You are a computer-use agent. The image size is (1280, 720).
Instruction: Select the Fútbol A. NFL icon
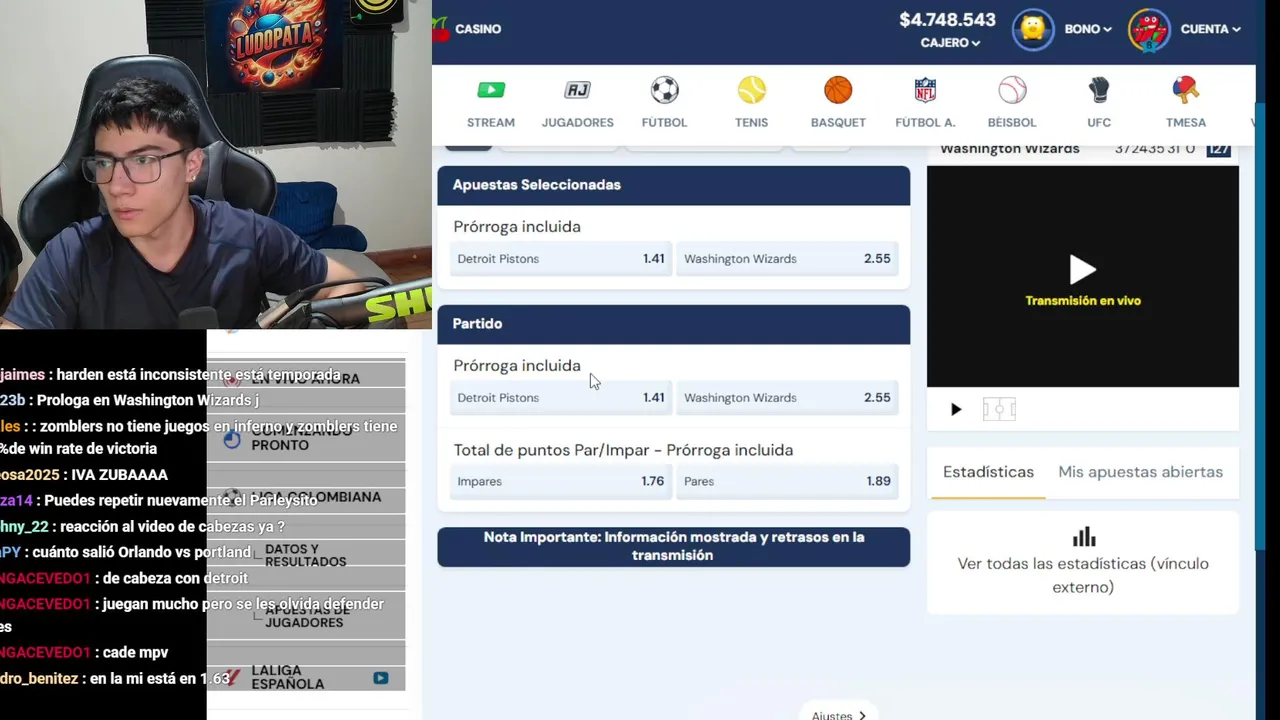tap(925, 90)
